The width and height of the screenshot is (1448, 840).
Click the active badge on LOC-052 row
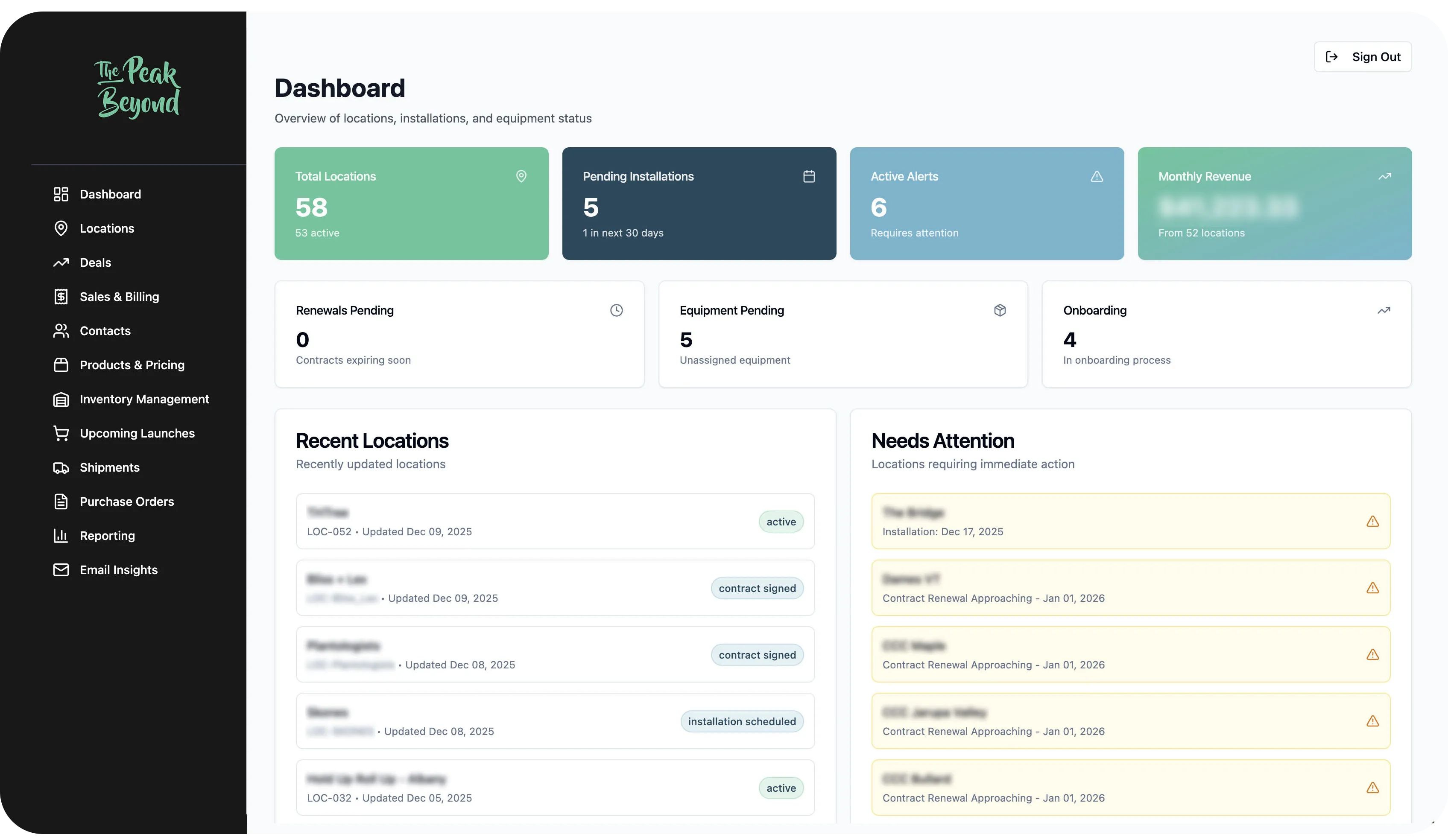pyautogui.click(x=781, y=521)
